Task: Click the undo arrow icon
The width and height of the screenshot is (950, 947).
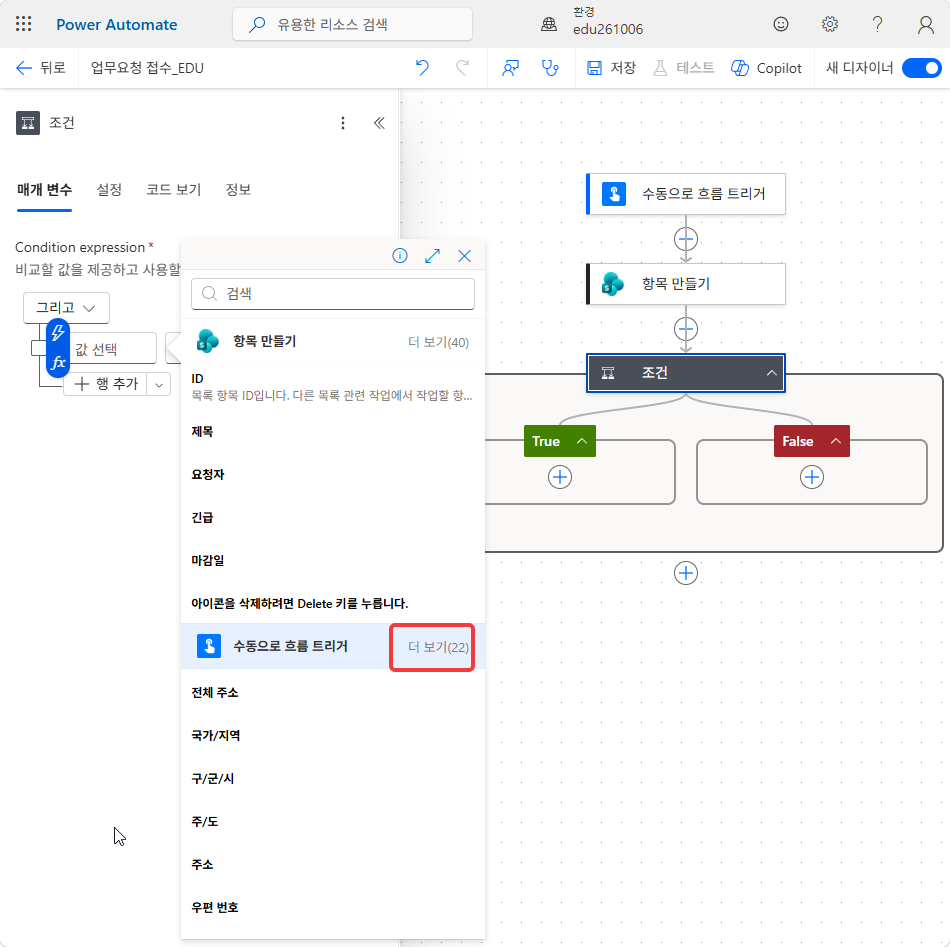Action: [422, 67]
